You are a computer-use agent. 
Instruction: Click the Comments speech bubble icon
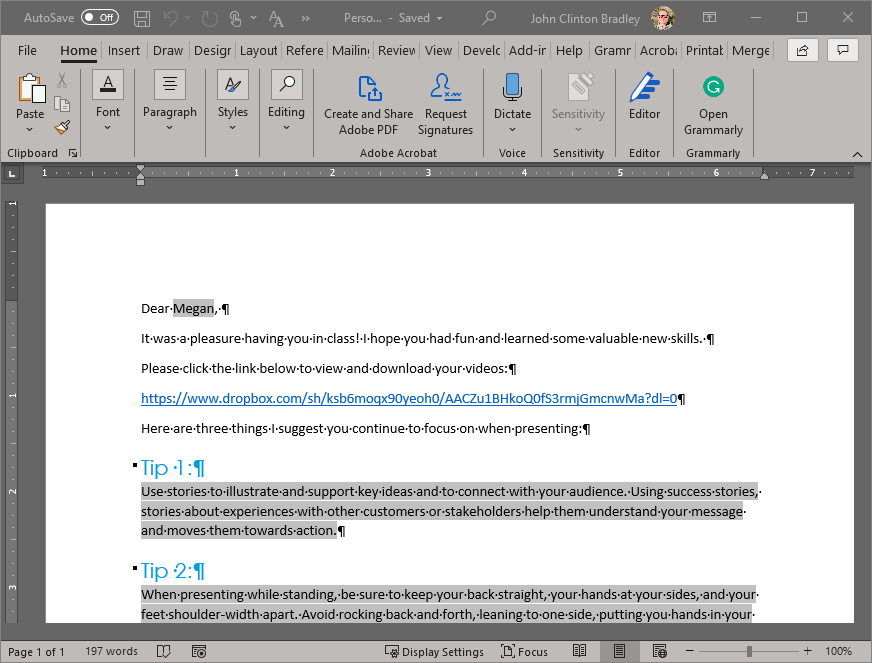[x=843, y=51]
